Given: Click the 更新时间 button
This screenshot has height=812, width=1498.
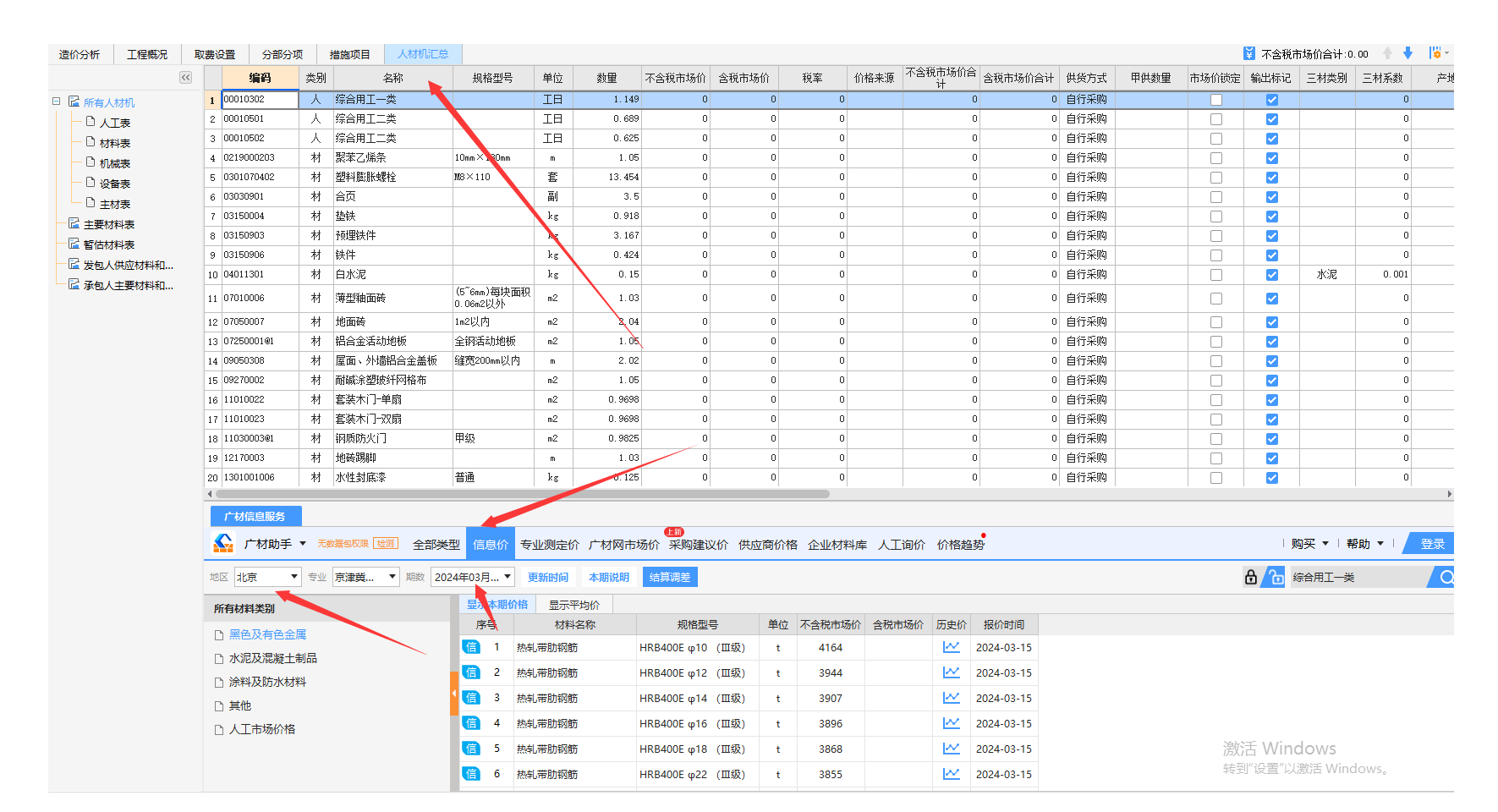Looking at the screenshot, I should (x=548, y=577).
